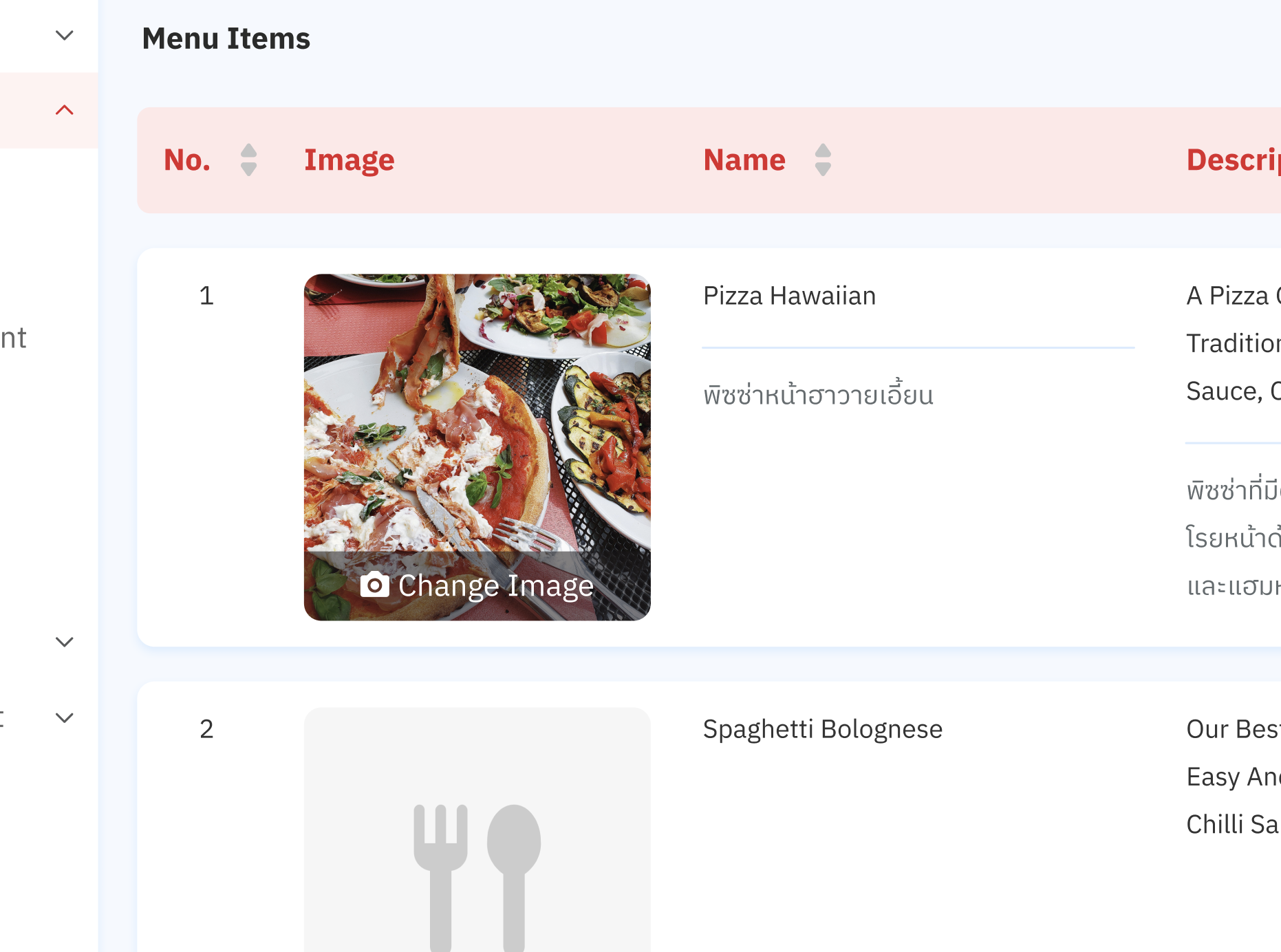This screenshot has height=952, width=1281.
Task: Sort Name column ascending with up arrow
Action: tap(823, 152)
